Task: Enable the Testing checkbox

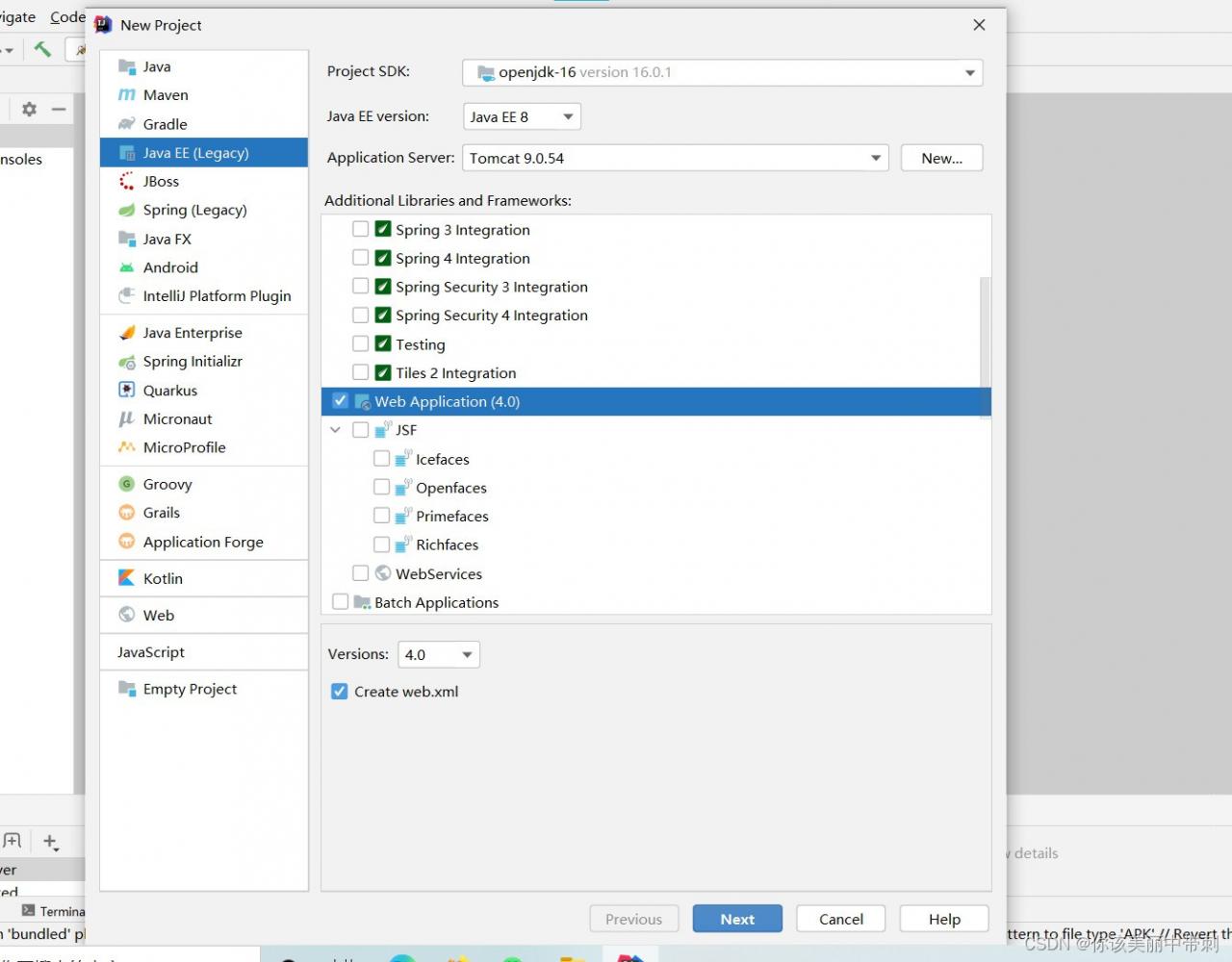Action: 361,343
